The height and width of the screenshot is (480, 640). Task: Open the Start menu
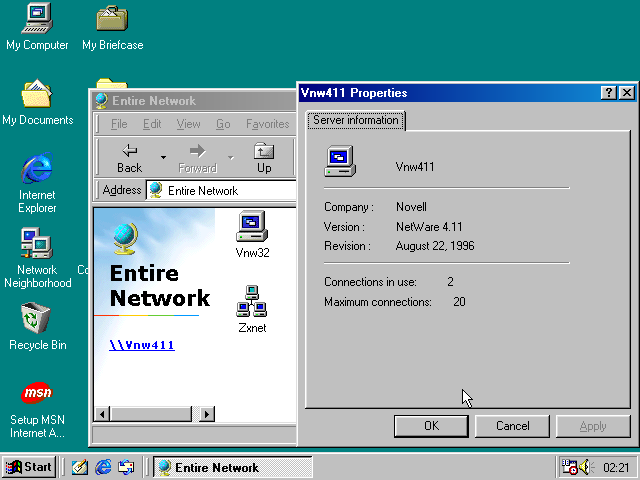[x=29, y=467]
